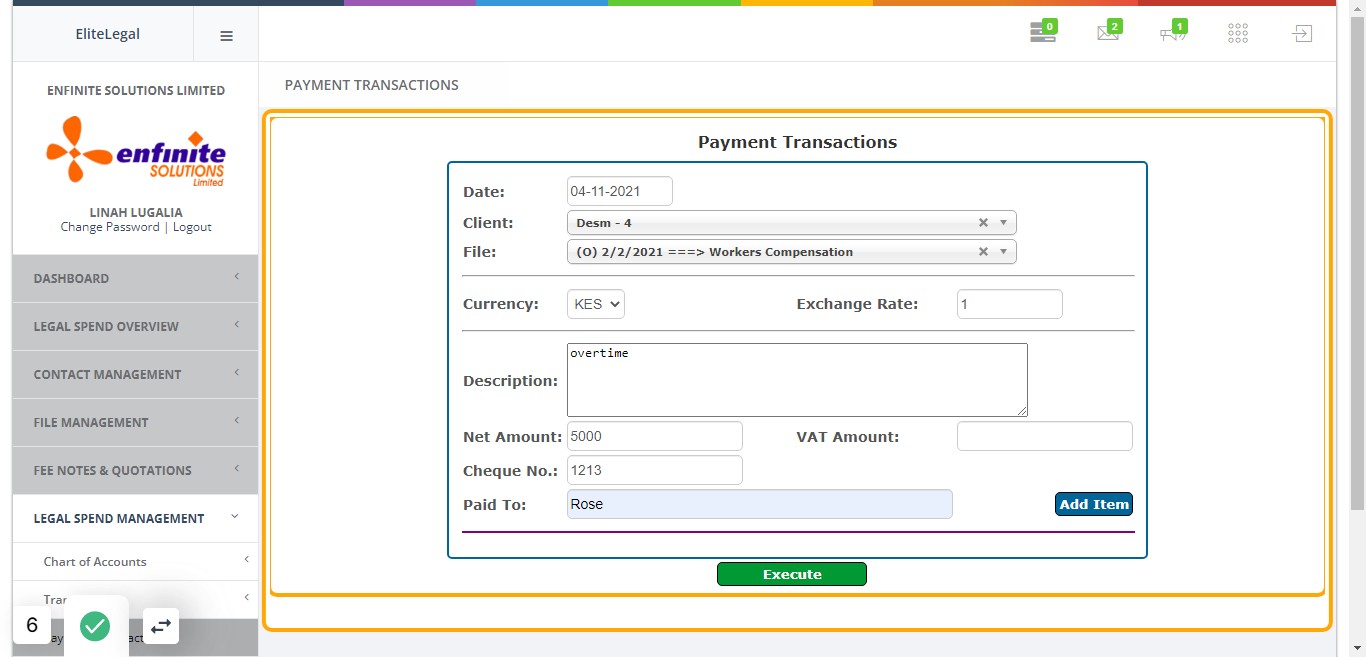Open the server tasks icon with badge 0
The height and width of the screenshot is (657, 1366).
pos(1043,32)
